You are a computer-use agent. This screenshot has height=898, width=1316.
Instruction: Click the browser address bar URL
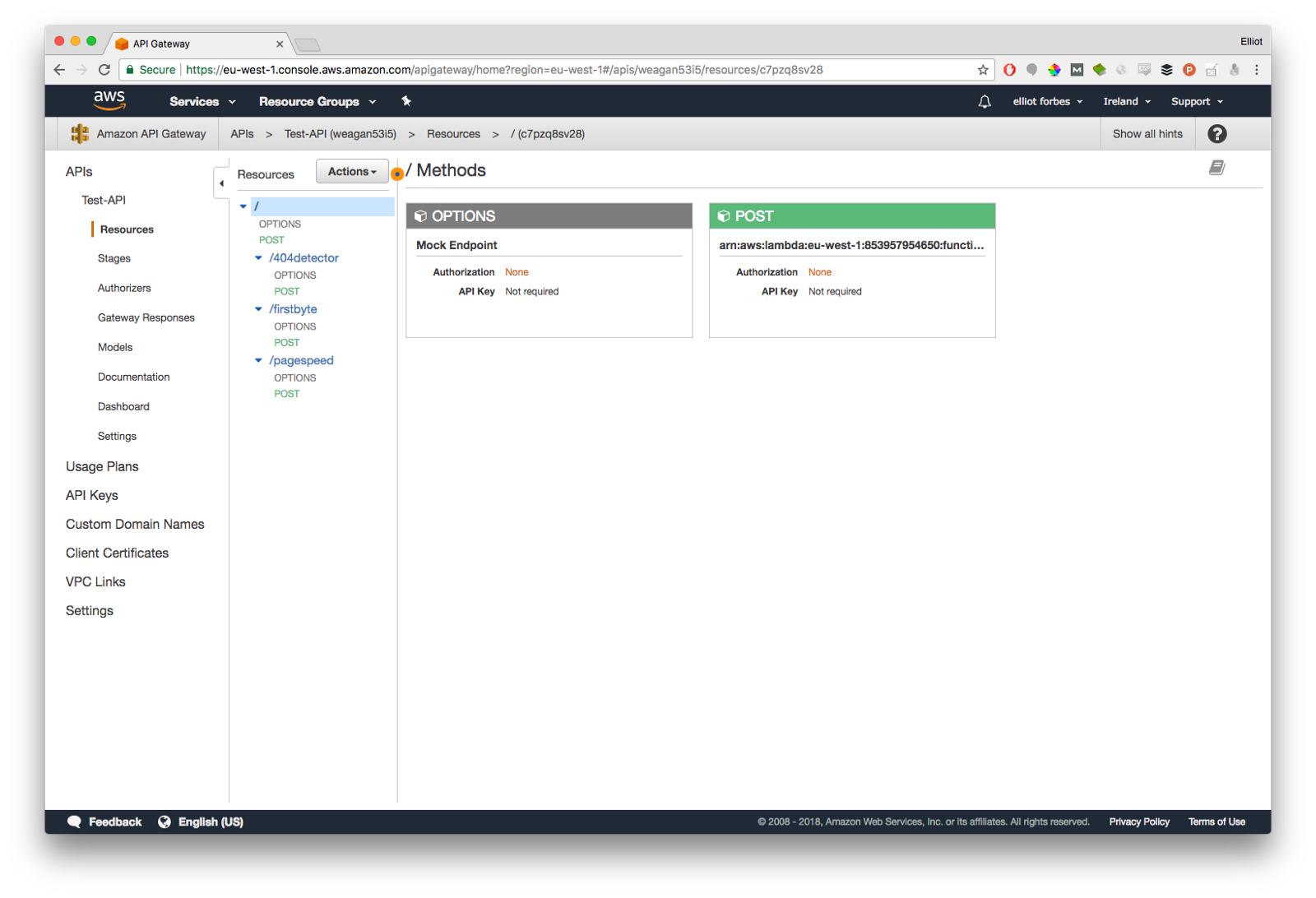click(x=504, y=70)
